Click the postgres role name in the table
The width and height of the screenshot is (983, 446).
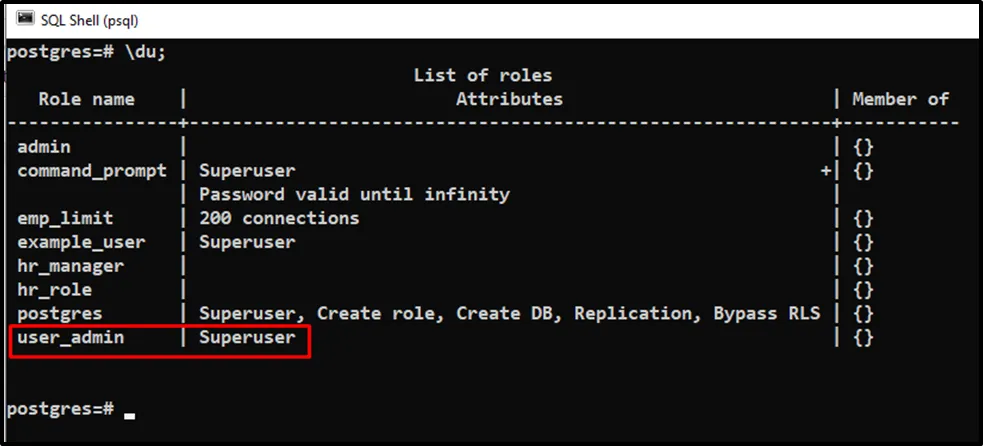60,314
